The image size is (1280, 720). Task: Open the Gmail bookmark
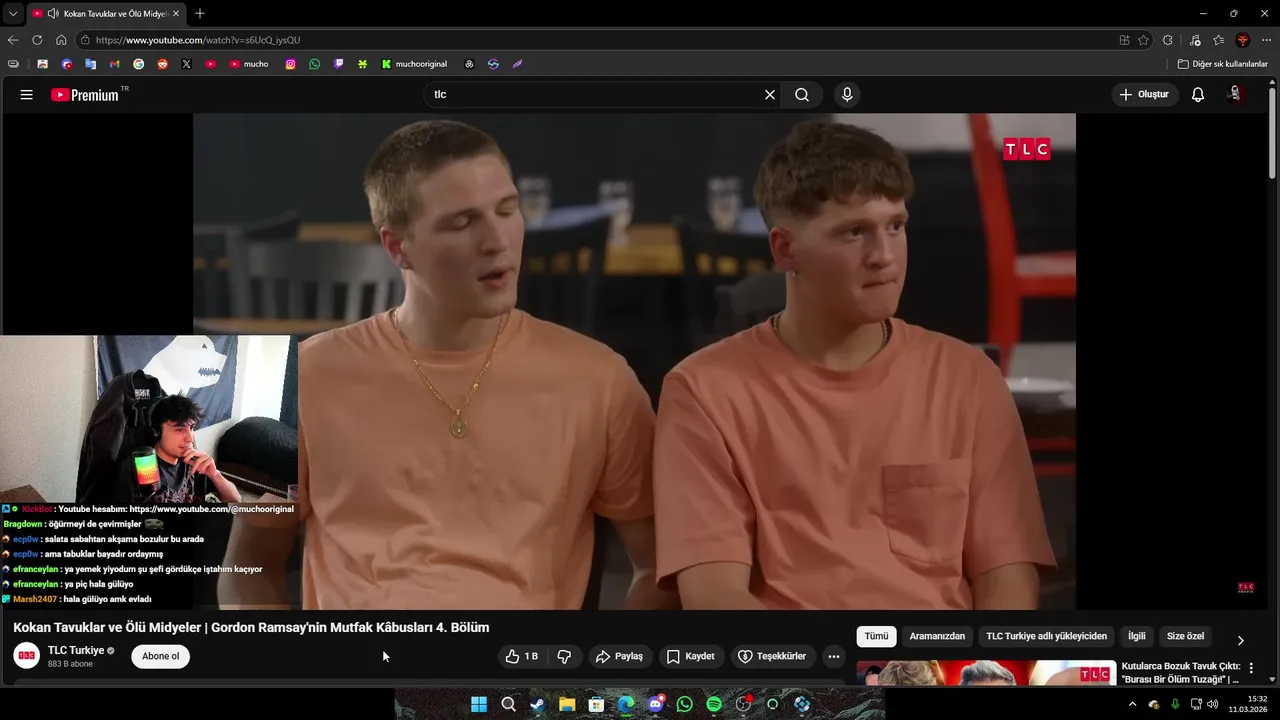114,64
